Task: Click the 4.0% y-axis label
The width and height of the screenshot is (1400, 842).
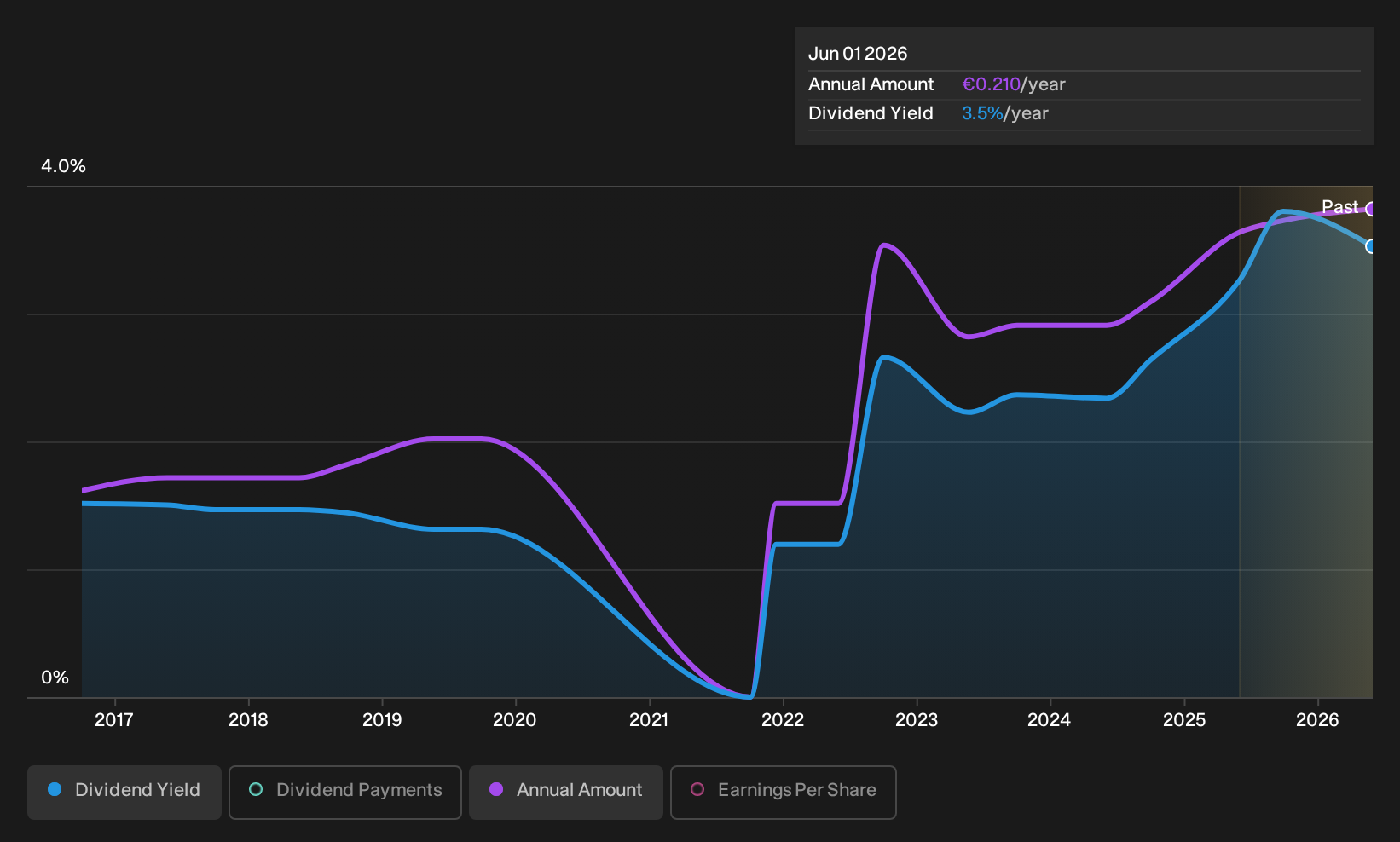Action: pos(63,166)
